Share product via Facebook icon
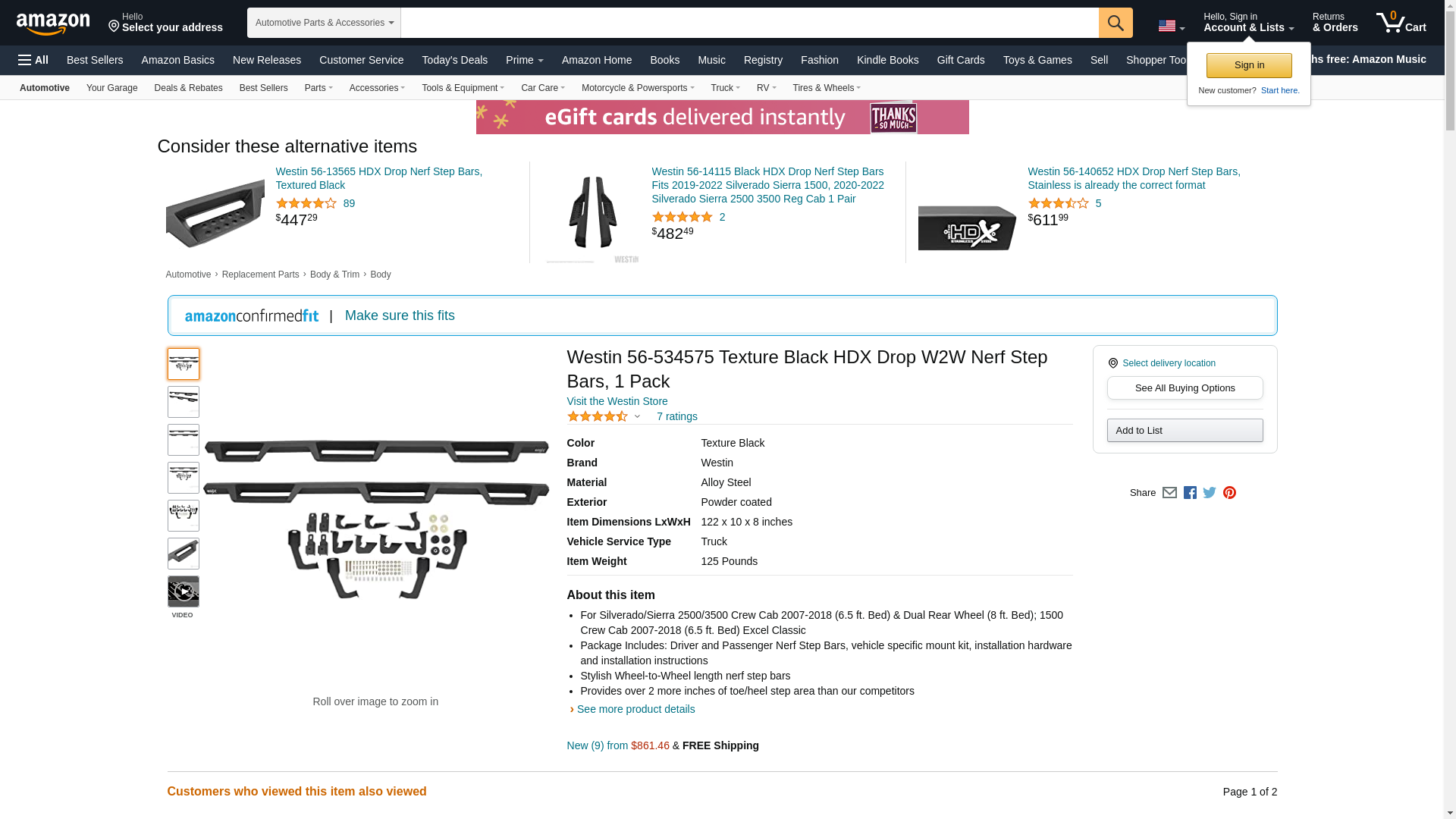Viewport: 1456px width, 819px height. point(1190,493)
